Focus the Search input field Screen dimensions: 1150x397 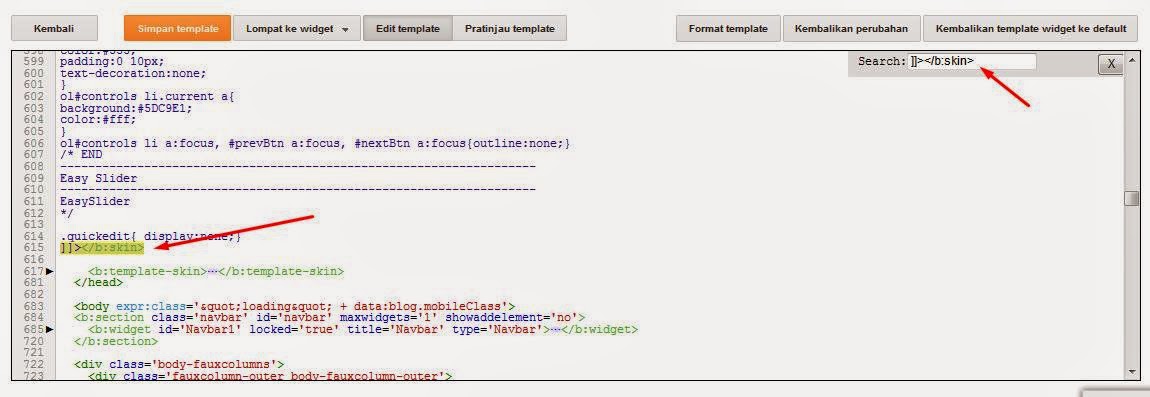(x=972, y=62)
